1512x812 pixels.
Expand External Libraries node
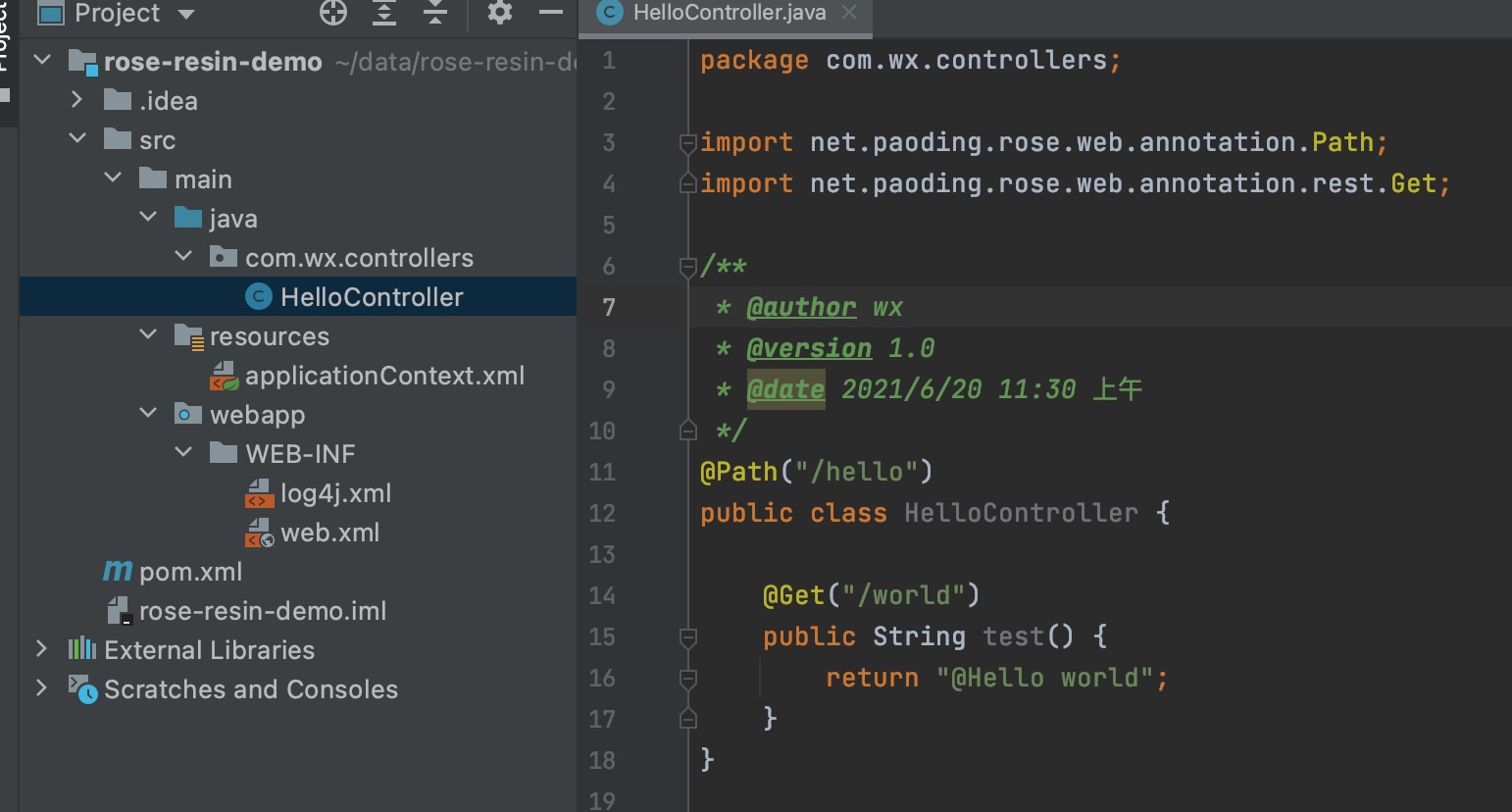tap(42, 649)
